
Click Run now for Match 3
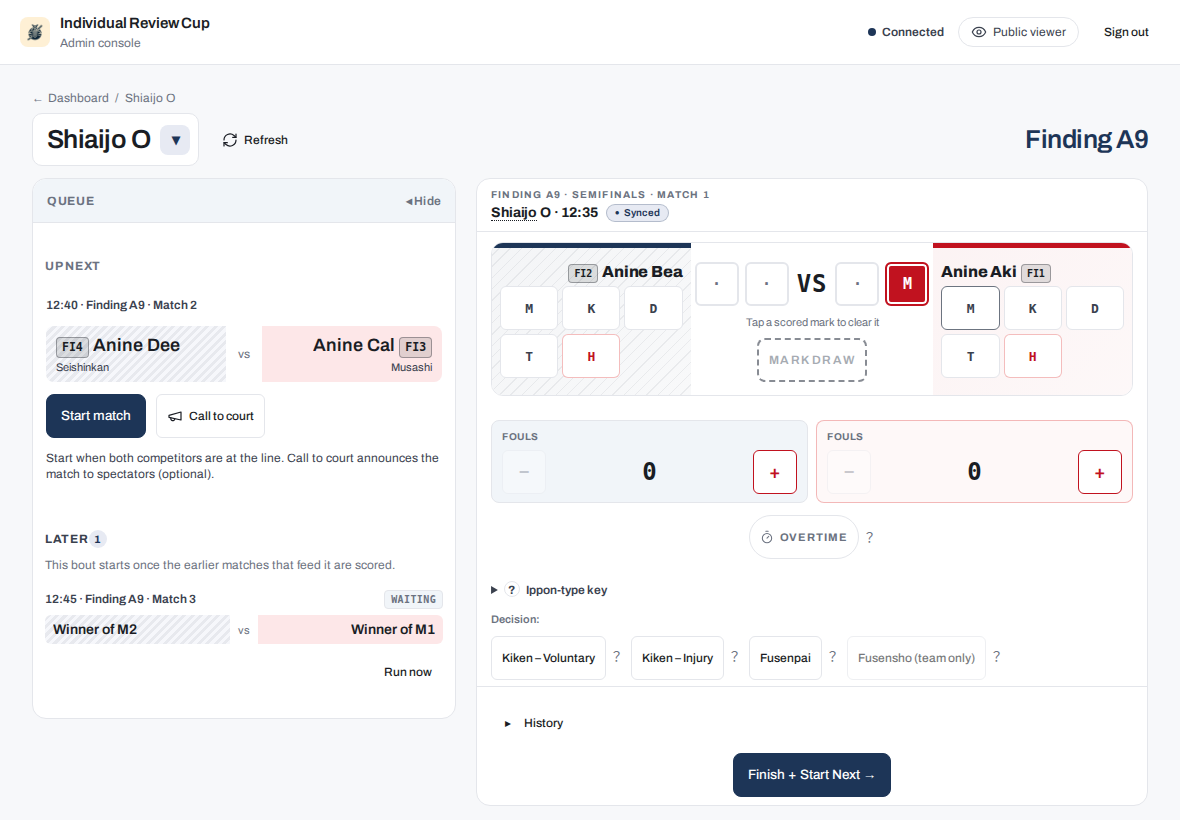point(407,672)
